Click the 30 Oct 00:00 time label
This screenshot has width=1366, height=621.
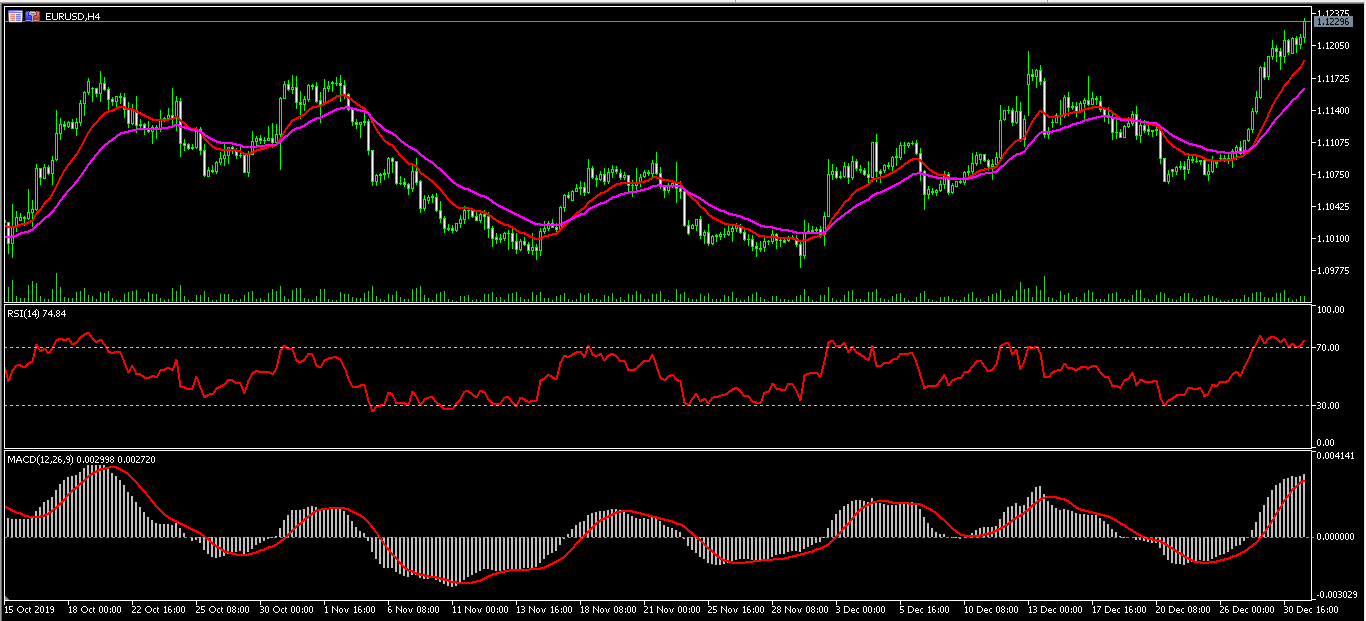(286, 608)
